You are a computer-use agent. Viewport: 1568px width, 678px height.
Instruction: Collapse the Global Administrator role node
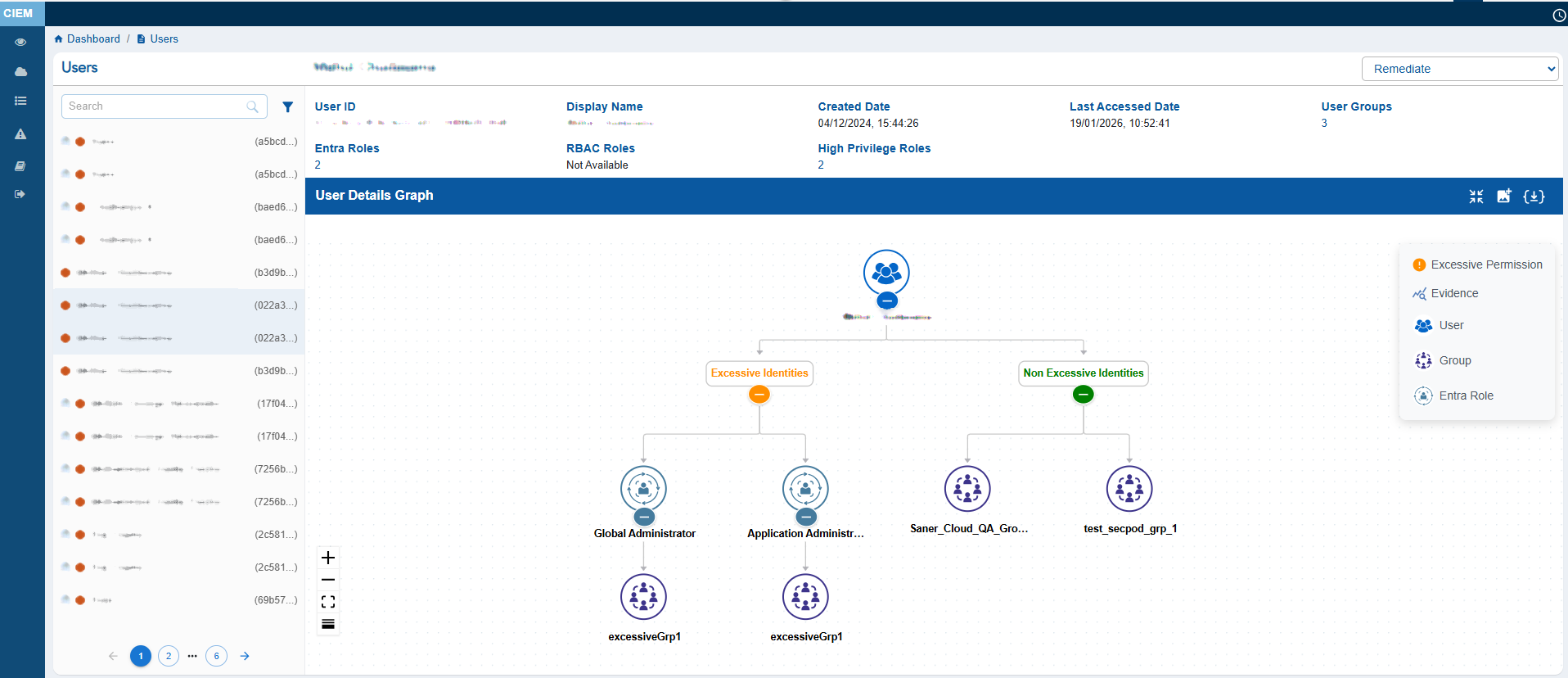pyautogui.click(x=644, y=517)
